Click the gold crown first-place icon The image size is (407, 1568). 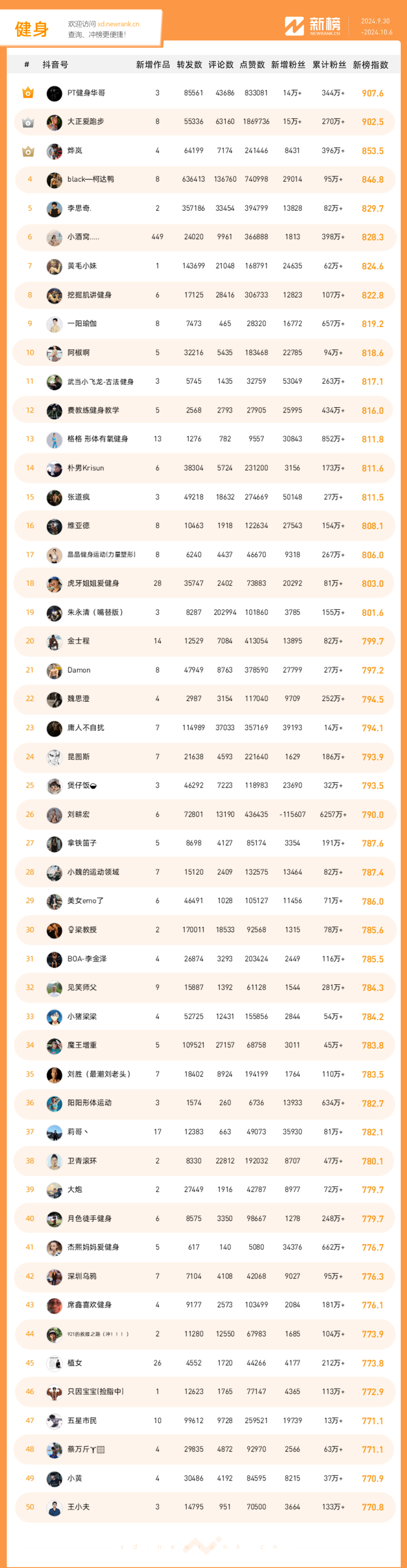(28, 93)
